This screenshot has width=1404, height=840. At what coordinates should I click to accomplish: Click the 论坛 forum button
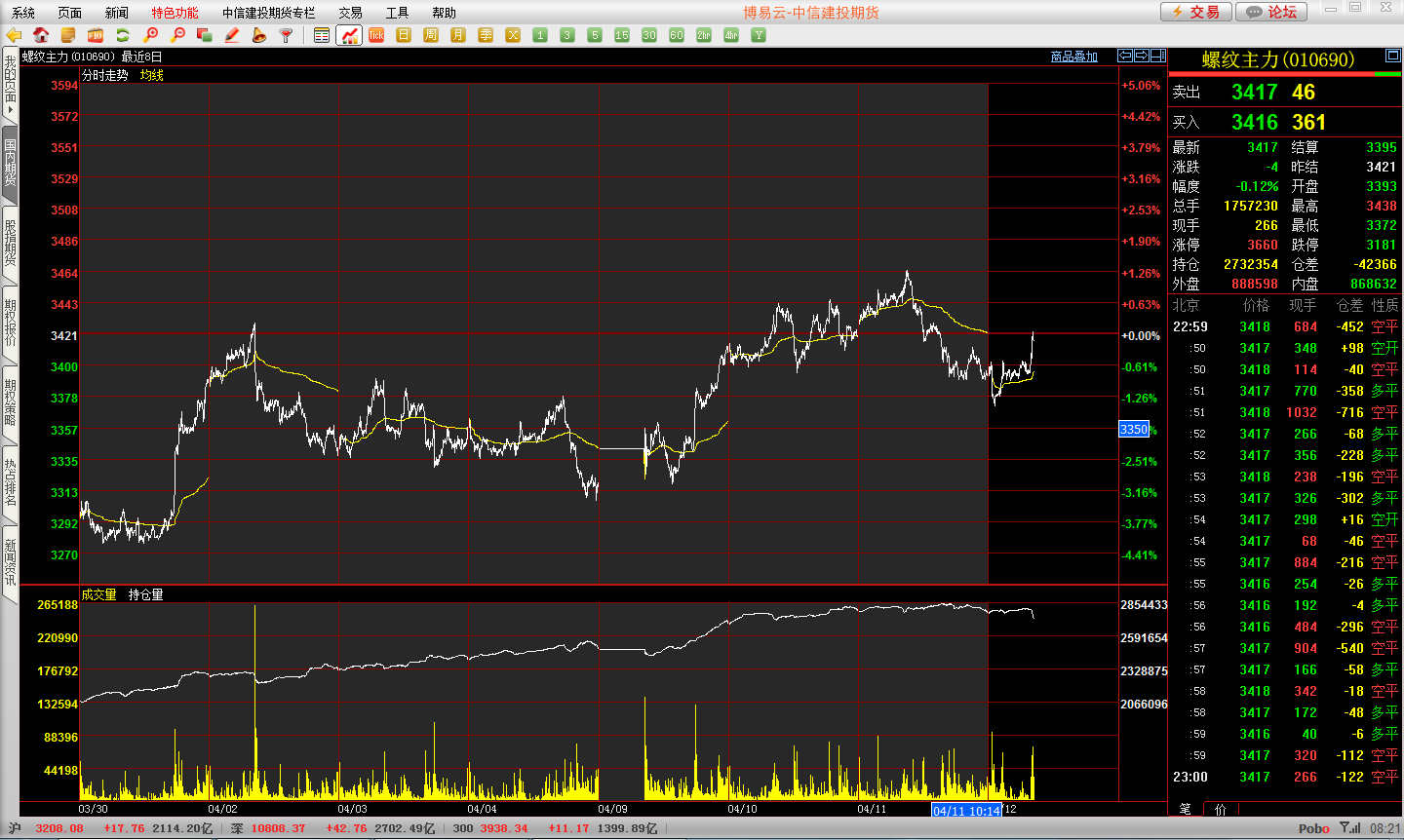coord(1272,12)
